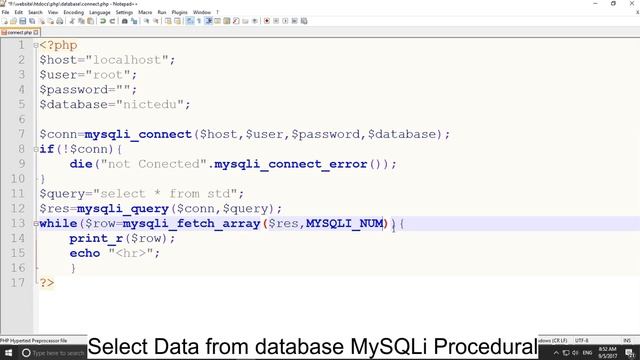Viewport: 640px width, 360px height.
Task: Open the File menu
Action: [x=5, y=12]
